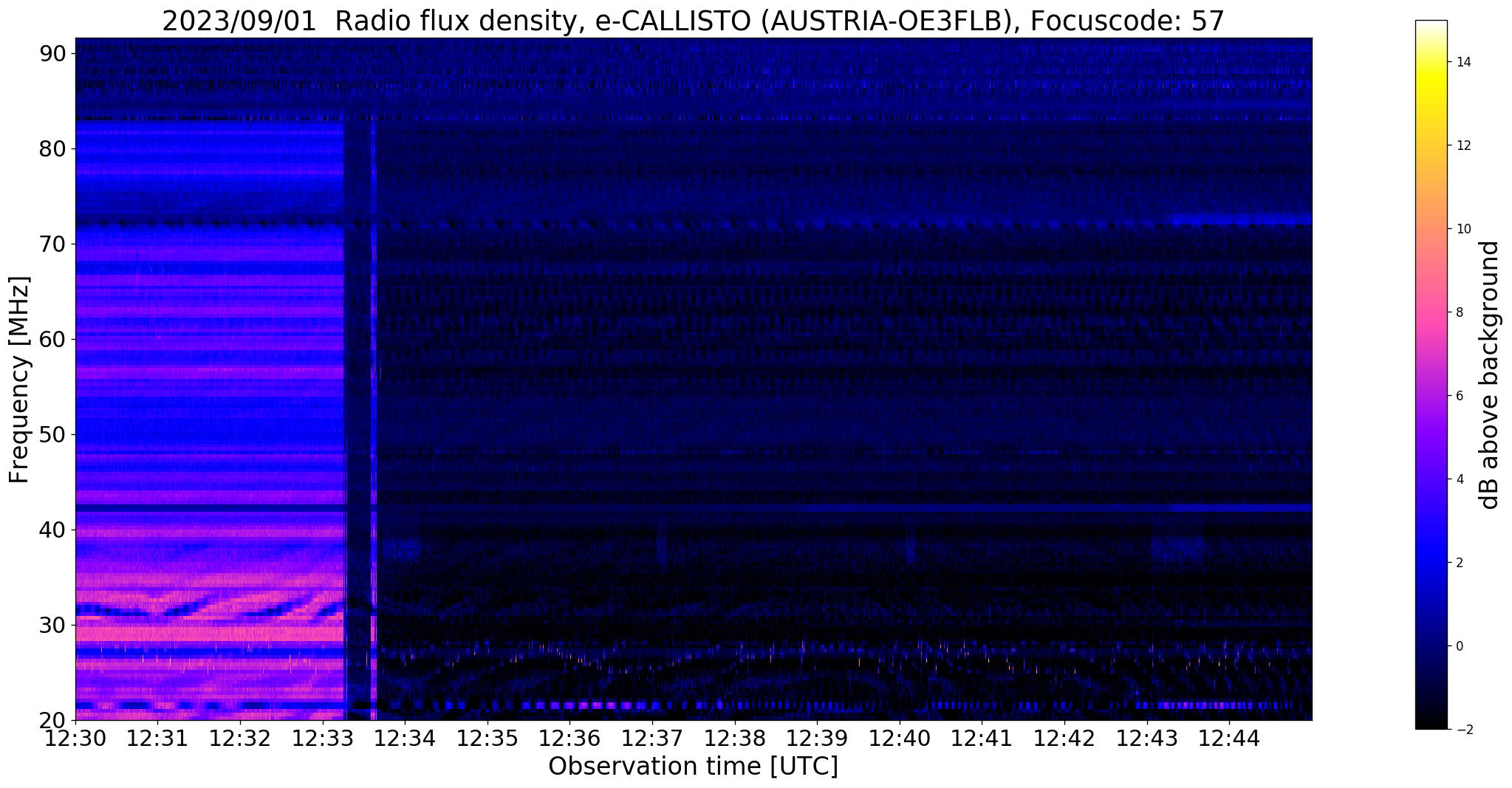Click the colorbar tick label 12
The height and width of the screenshot is (788, 1512).
pyautogui.click(x=1463, y=145)
